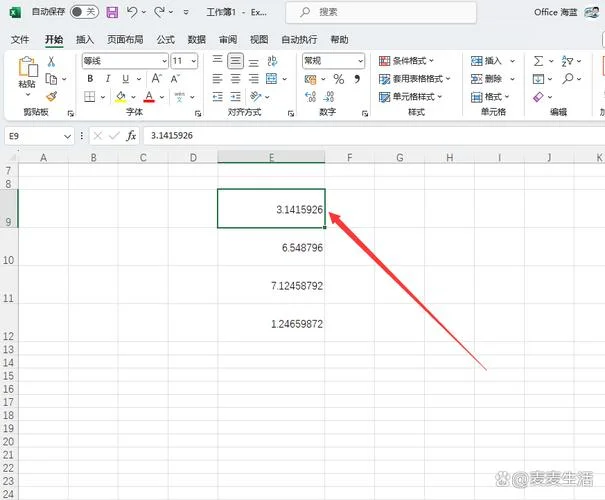
Task: Click Decrease Indent icon
Action: click(x=217, y=96)
